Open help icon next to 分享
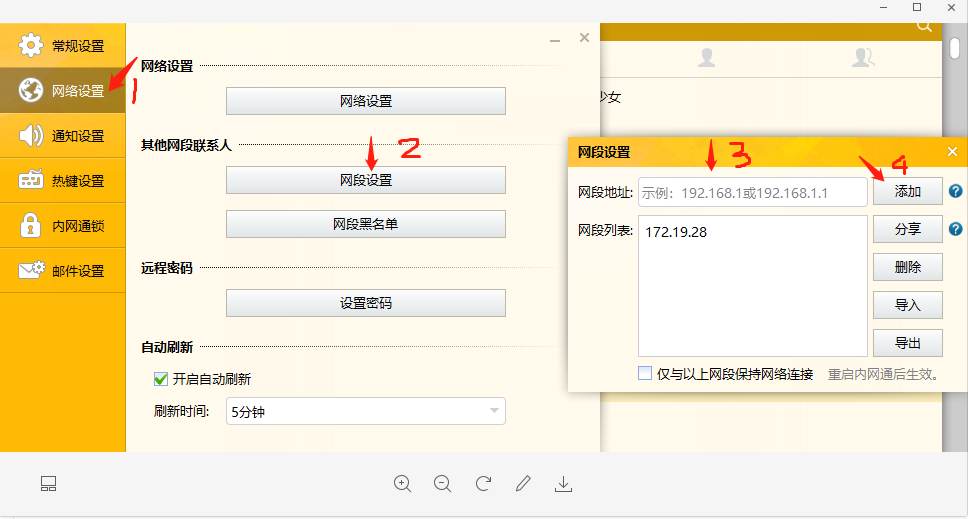 (x=956, y=229)
